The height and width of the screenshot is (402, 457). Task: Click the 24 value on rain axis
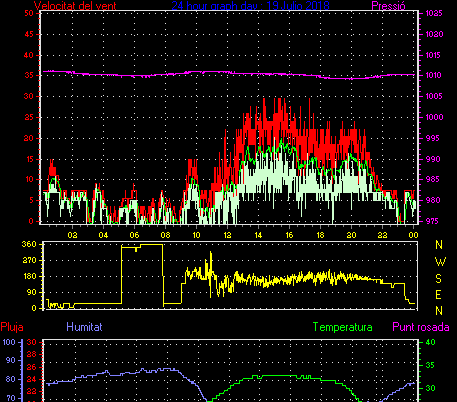[31, 379]
